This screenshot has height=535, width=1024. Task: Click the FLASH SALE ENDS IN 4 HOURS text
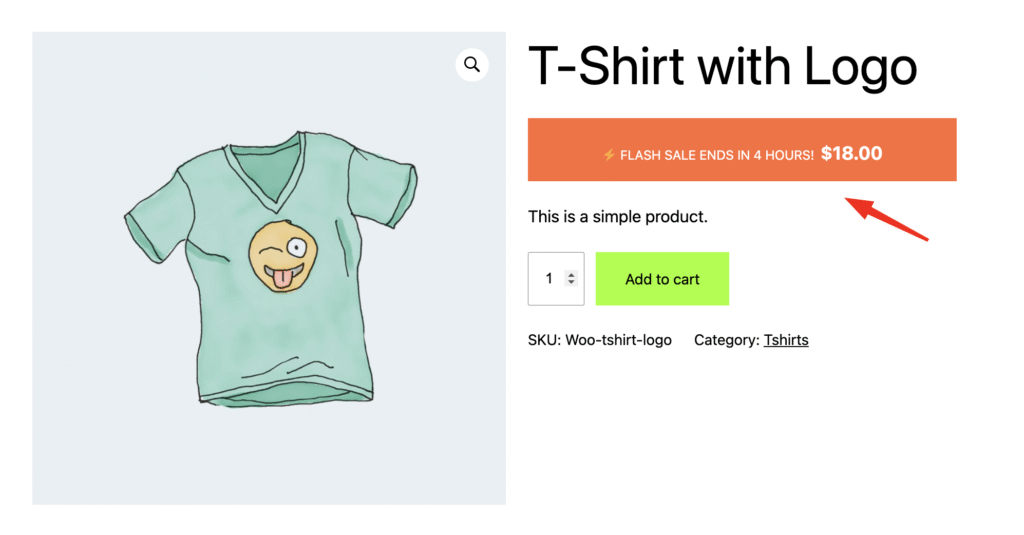pyautogui.click(x=717, y=155)
